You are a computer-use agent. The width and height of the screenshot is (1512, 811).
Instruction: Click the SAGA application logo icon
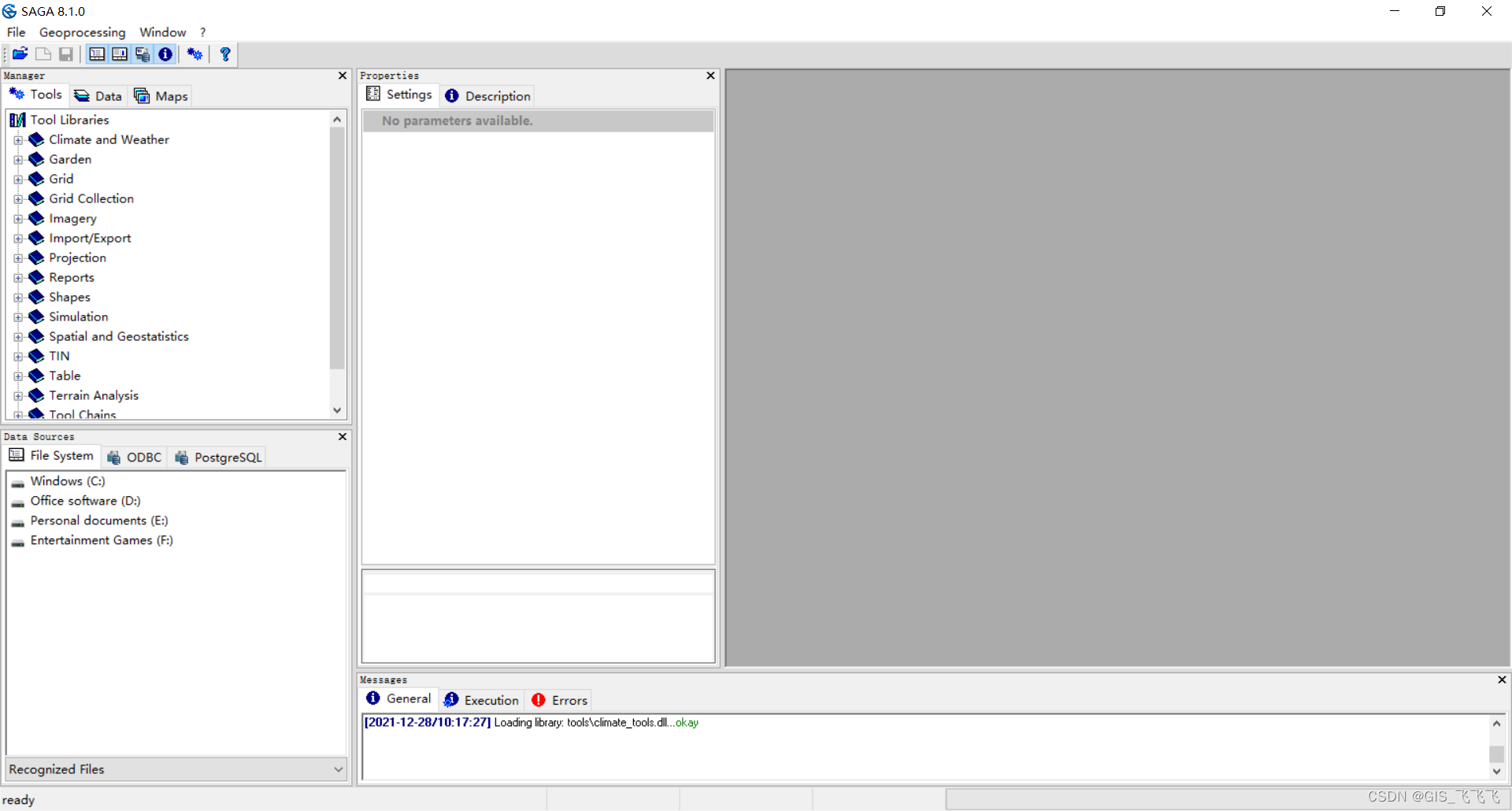(x=9, y=11)
